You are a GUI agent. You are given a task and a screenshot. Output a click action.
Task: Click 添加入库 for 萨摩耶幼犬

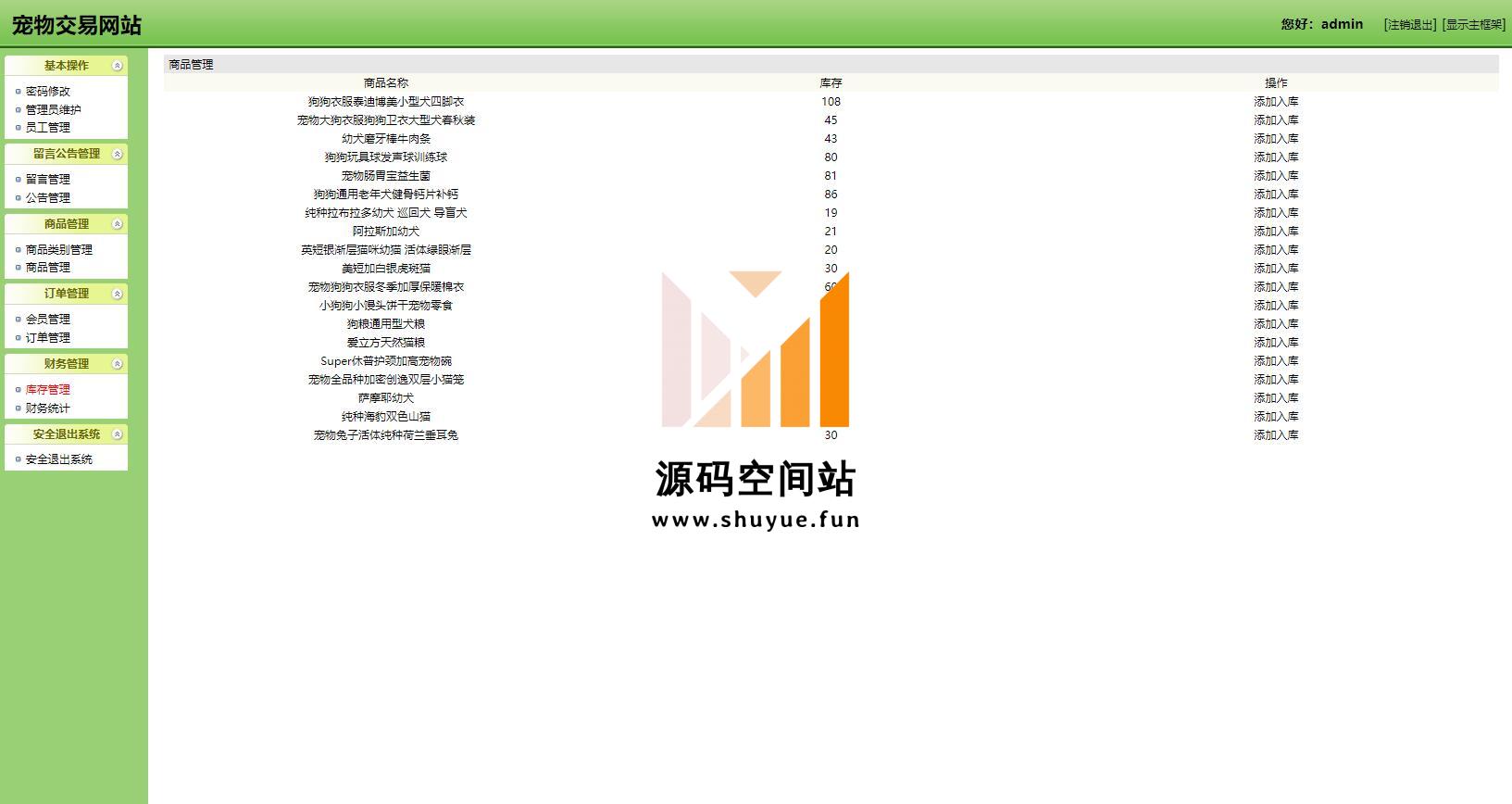coord(1276,398)
